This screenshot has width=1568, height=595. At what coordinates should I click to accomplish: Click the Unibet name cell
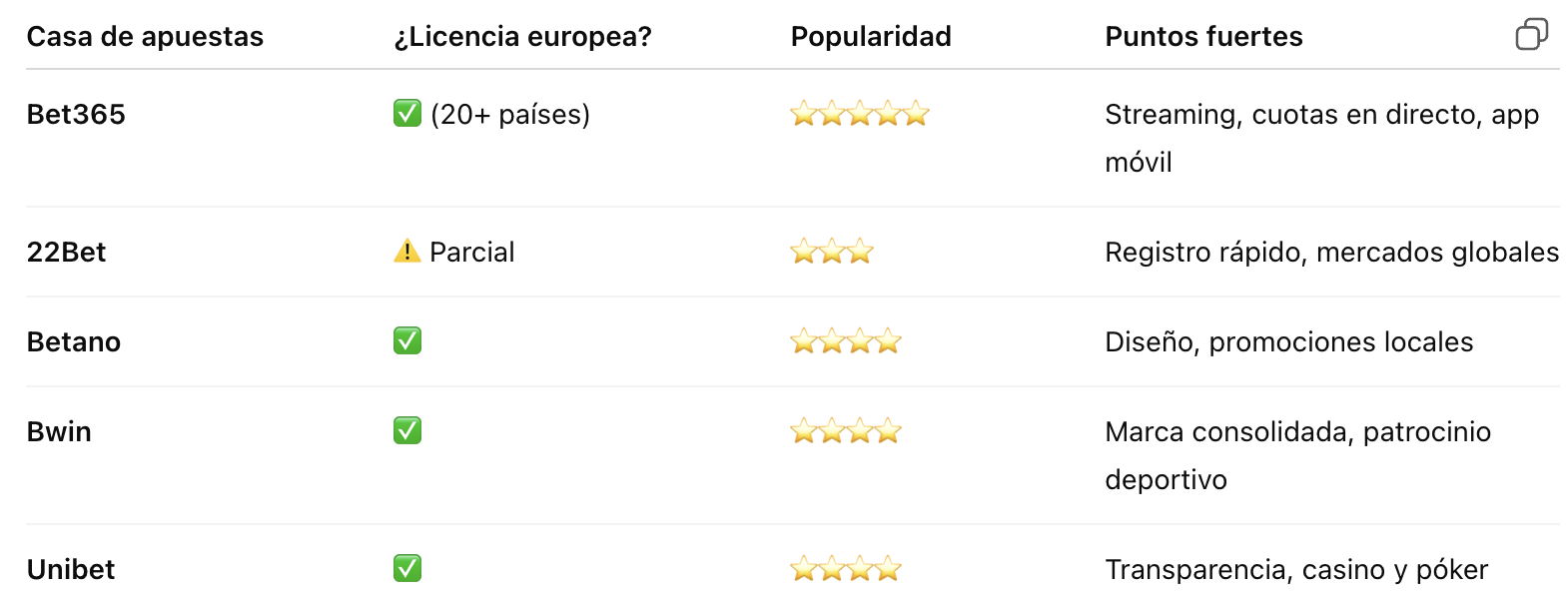71,570
